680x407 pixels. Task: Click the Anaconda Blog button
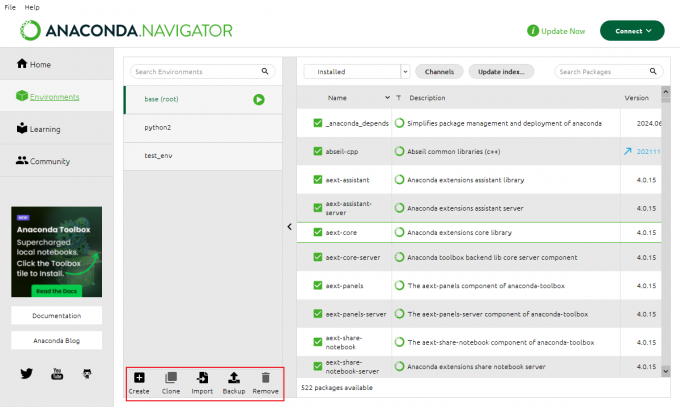tap(57, 341)
